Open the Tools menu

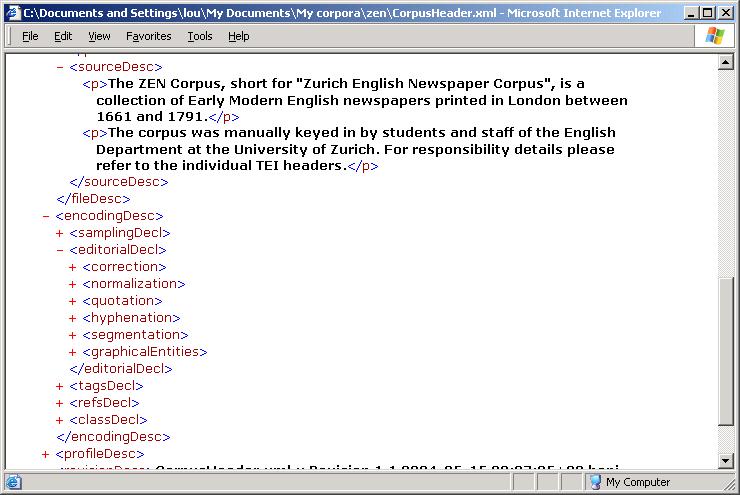[200, 36]
